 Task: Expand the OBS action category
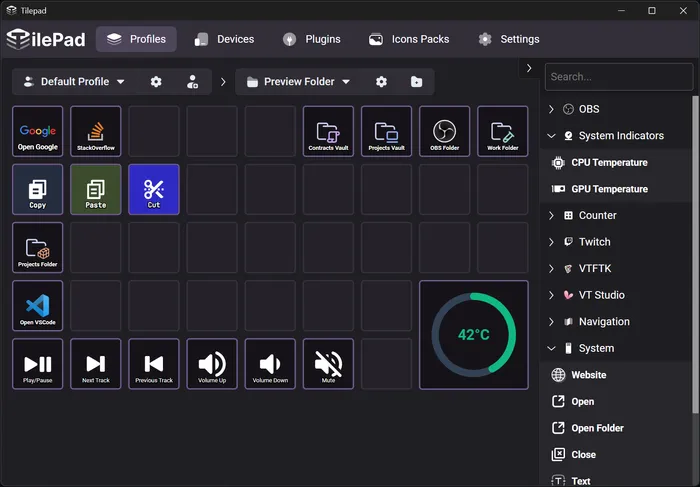551,109
